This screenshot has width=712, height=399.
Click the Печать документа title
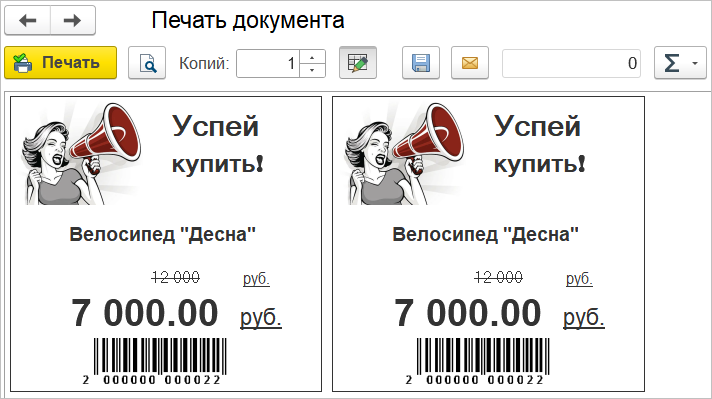(248, 21)
